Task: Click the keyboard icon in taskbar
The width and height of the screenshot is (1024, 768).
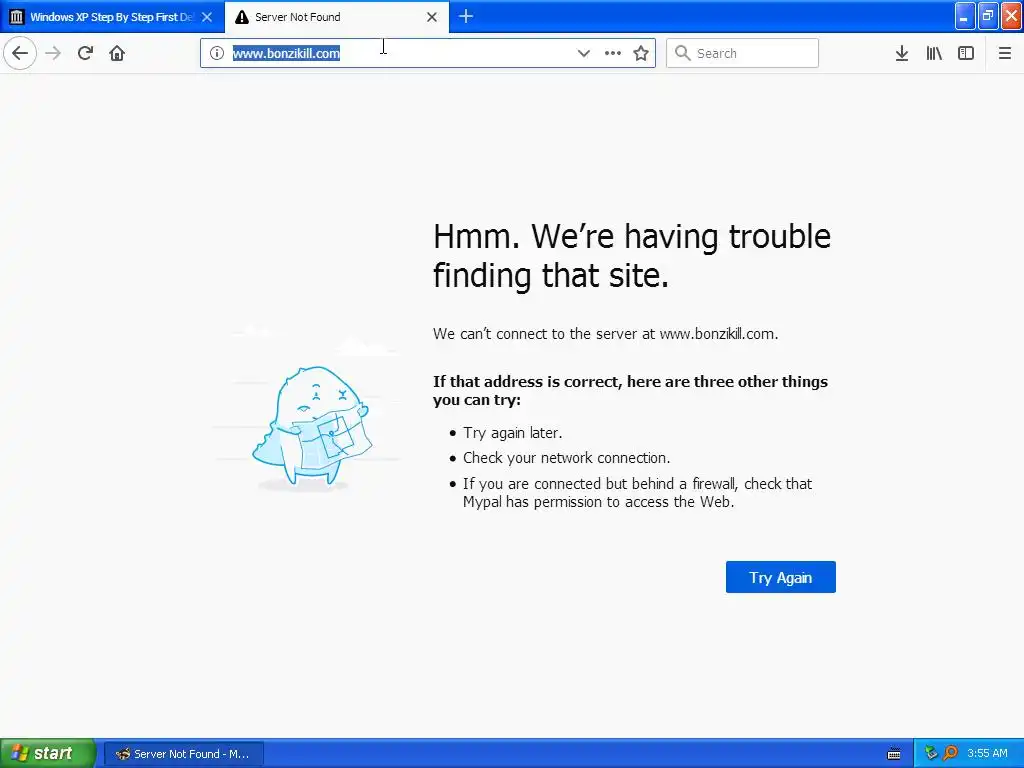Action: (x=894, y=754)
